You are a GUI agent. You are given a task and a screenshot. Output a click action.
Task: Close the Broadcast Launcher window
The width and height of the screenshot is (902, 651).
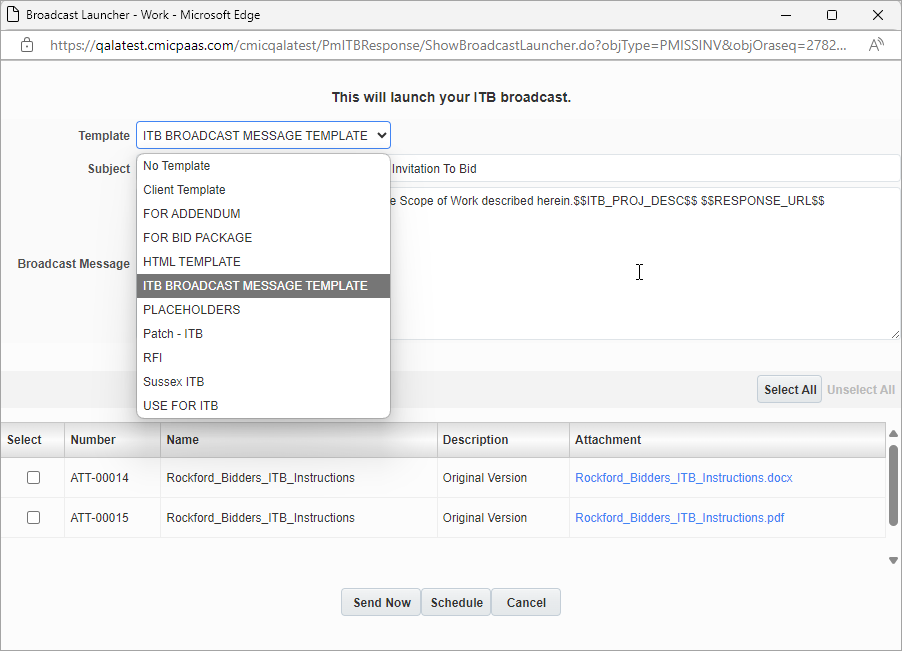[878, 15]
